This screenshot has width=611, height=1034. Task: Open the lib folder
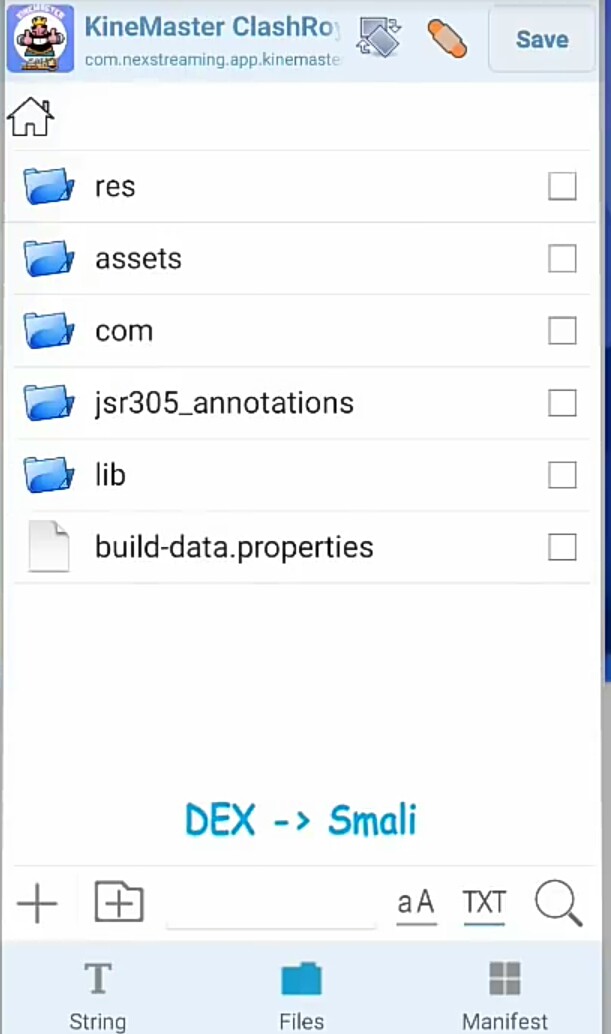[x=110, y=475]
